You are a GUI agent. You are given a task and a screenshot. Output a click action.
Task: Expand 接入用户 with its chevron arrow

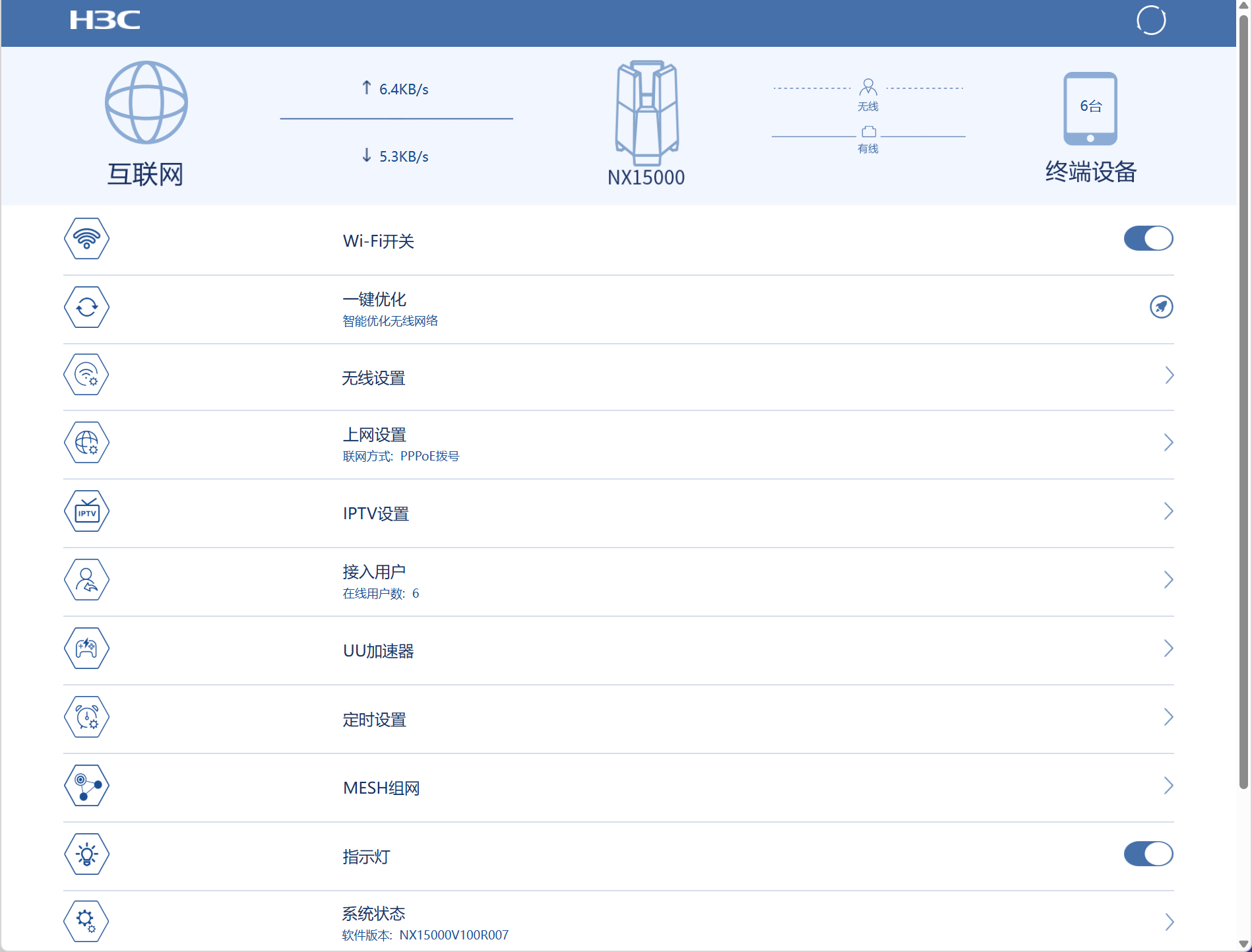[1169, 579]
